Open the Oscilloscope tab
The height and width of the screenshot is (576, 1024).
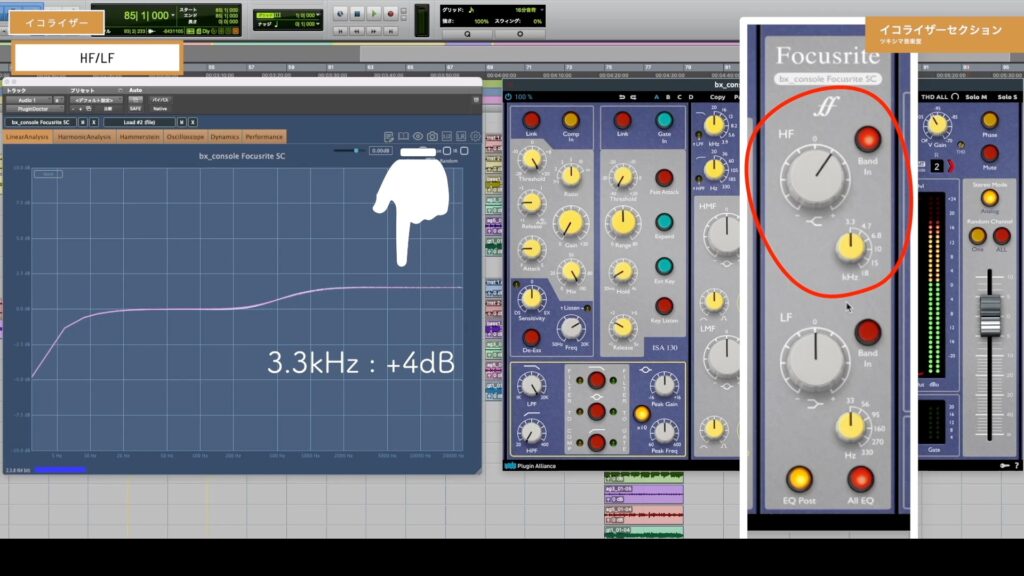185,137
